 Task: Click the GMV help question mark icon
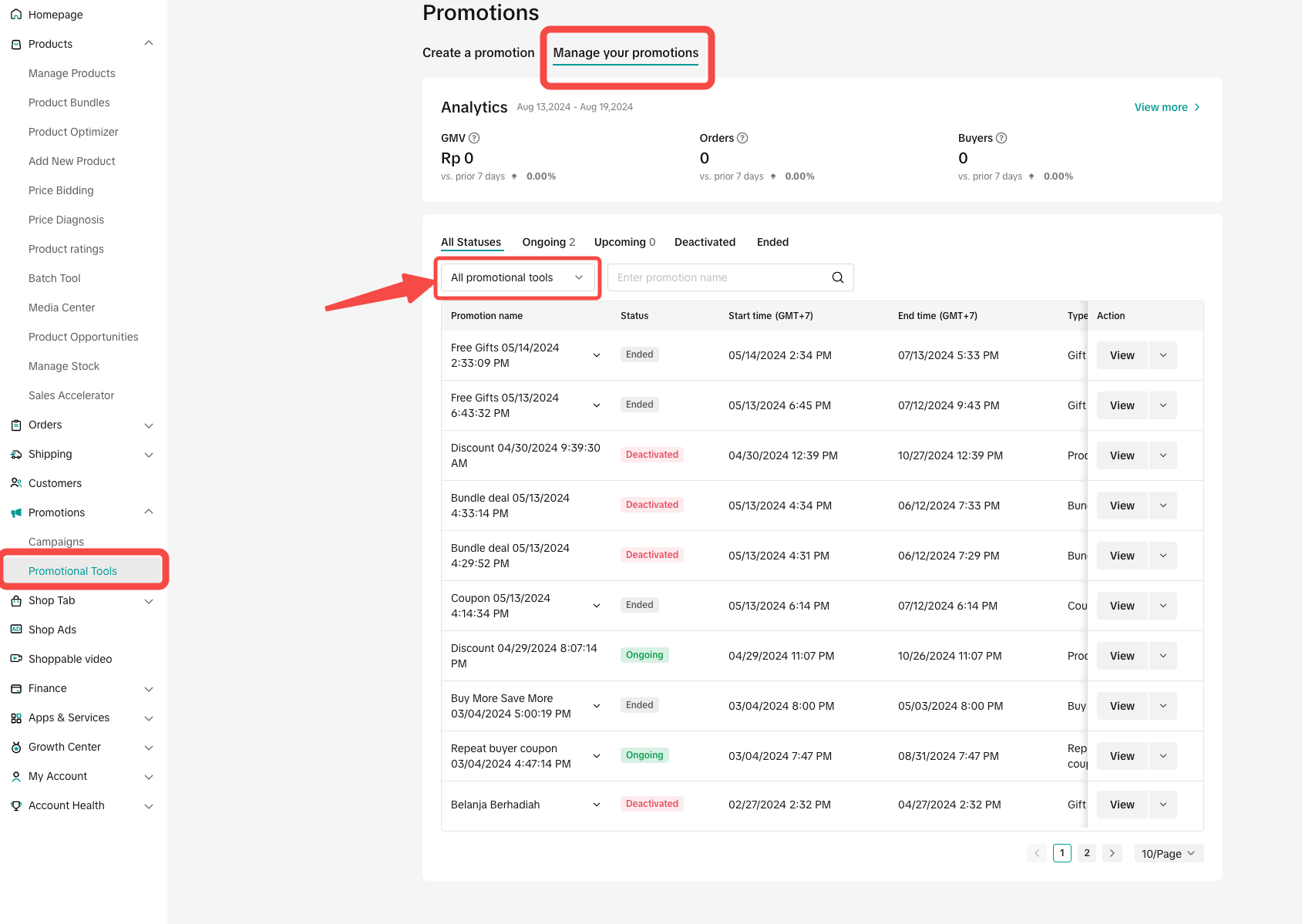click(474, 138)
